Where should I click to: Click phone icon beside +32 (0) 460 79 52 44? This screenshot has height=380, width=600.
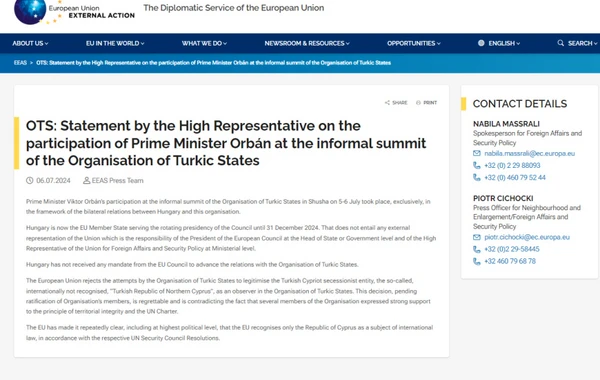(476, 178)
